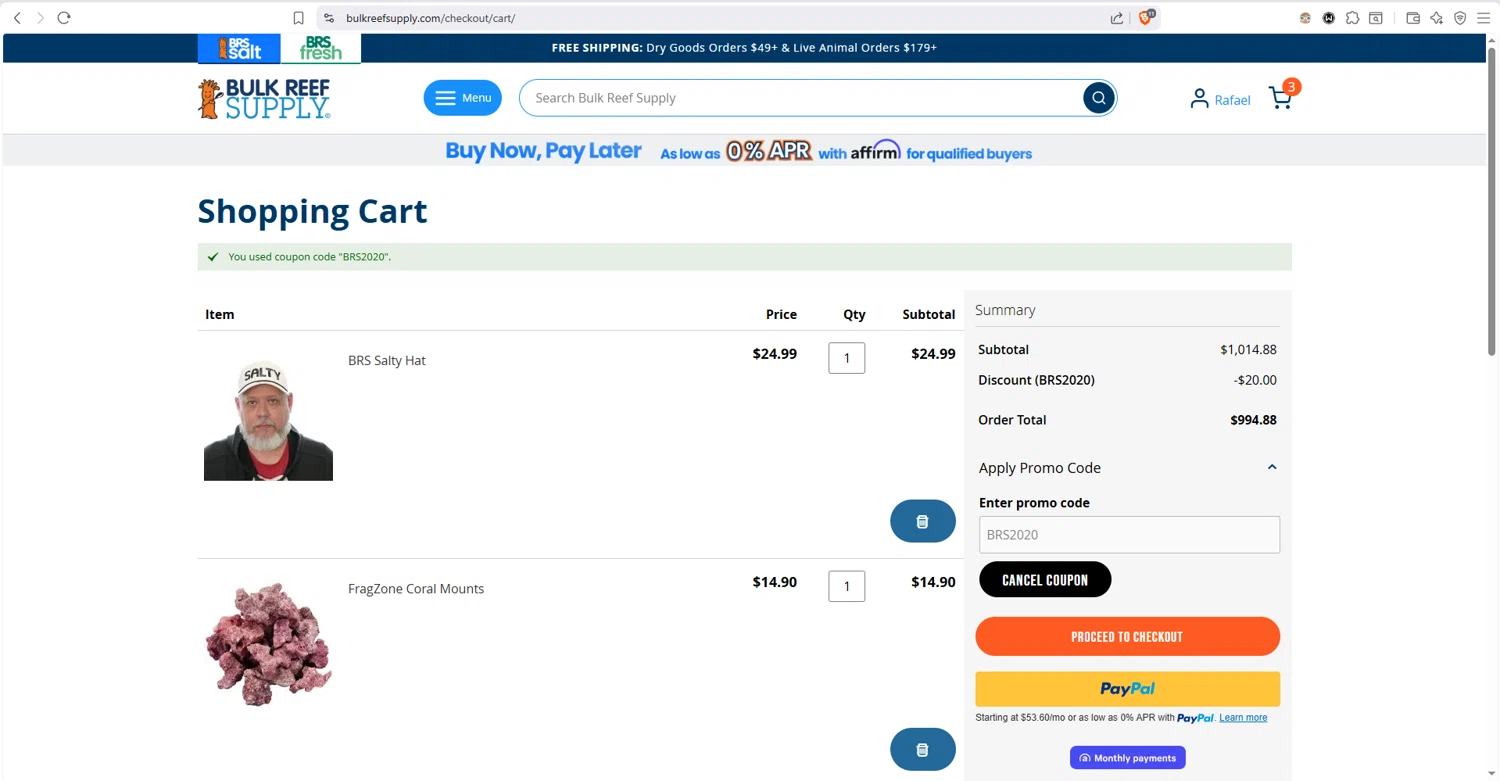
Task: Click the BRS Salty Hat quantity field
Action: (x=846, y=358)
